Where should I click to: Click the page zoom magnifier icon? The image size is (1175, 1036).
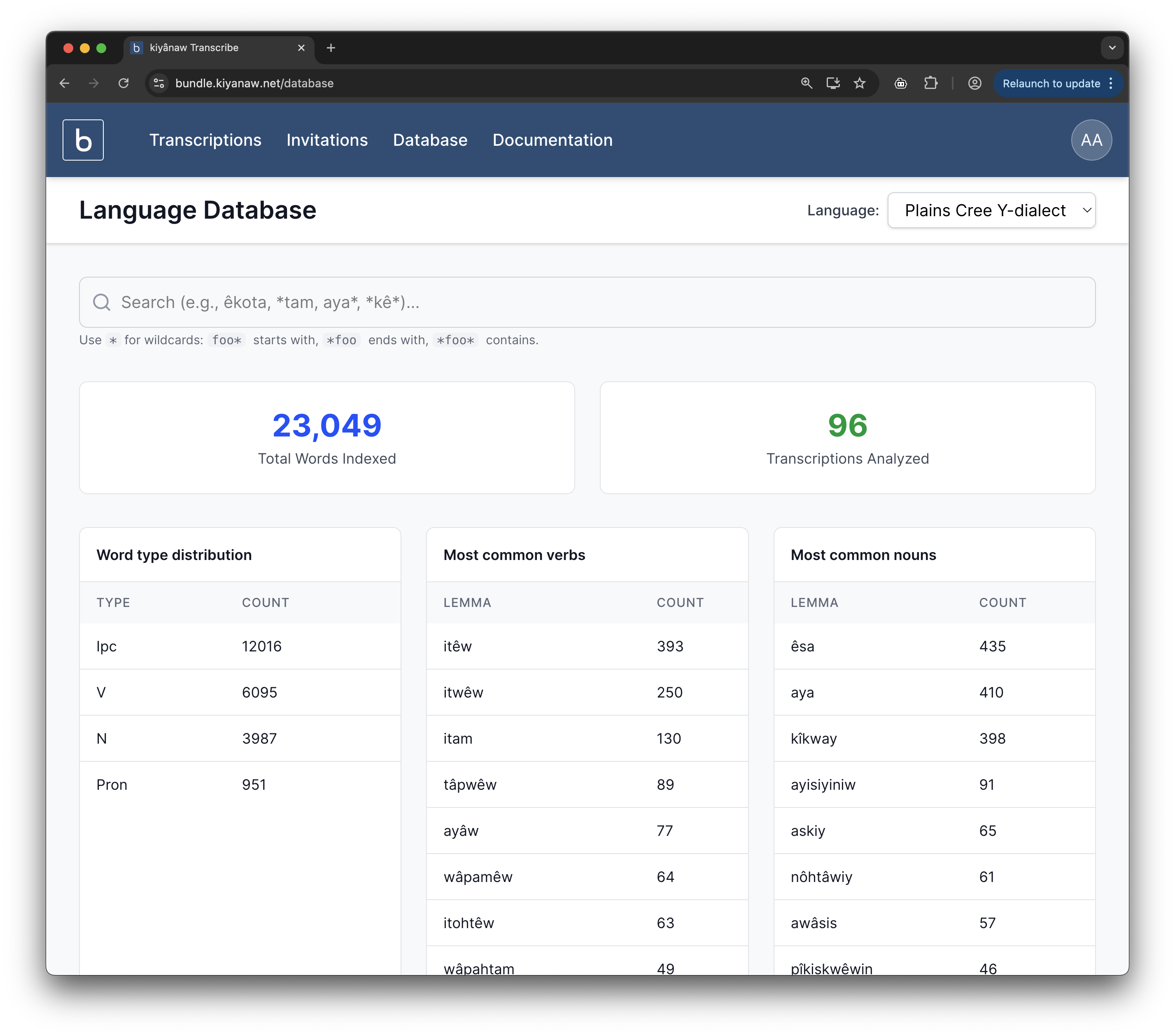(807, 83)
